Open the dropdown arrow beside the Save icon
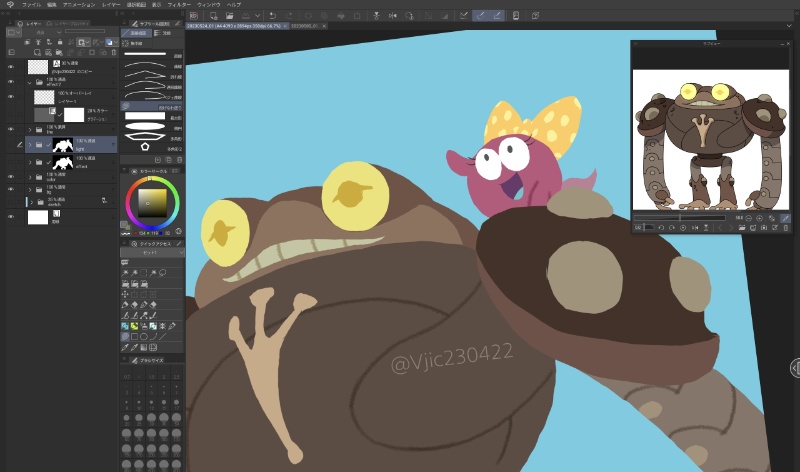Screen dimensions: 800x472 tap(257, 16)
